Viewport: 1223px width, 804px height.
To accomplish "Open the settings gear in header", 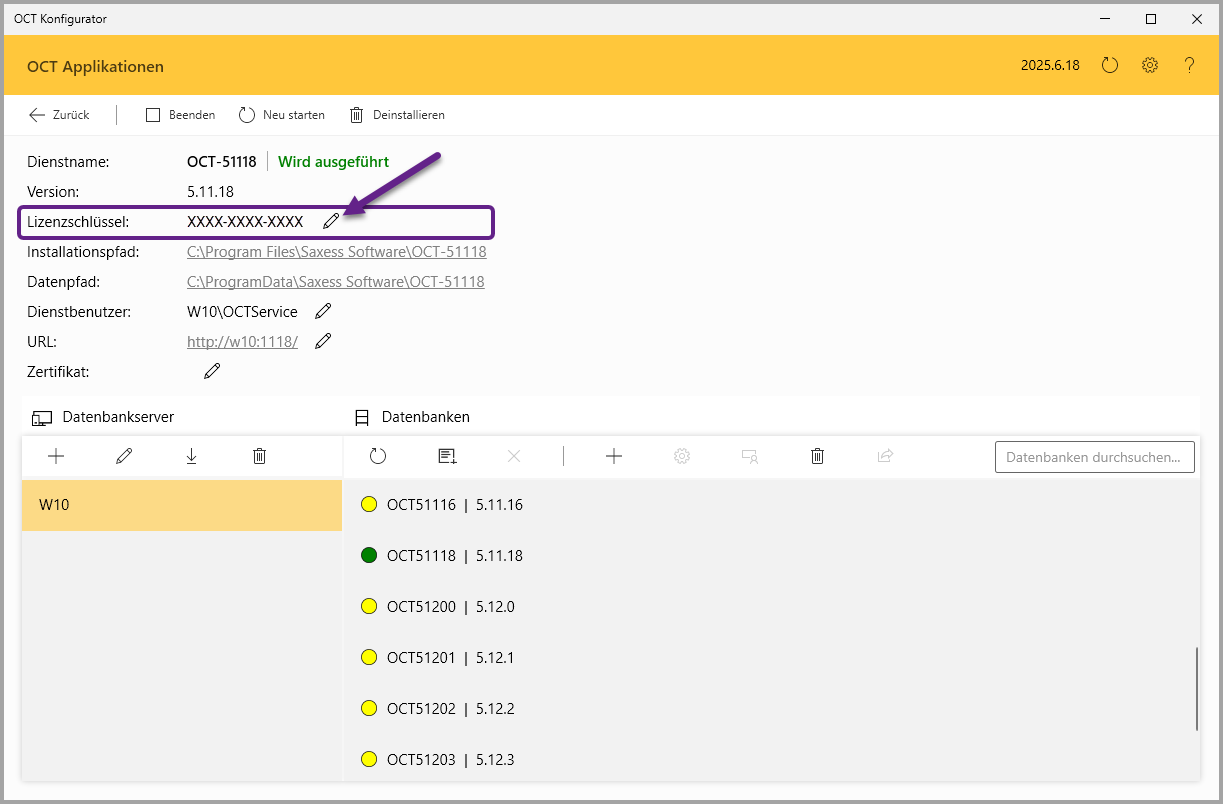I will [1150, 65].
